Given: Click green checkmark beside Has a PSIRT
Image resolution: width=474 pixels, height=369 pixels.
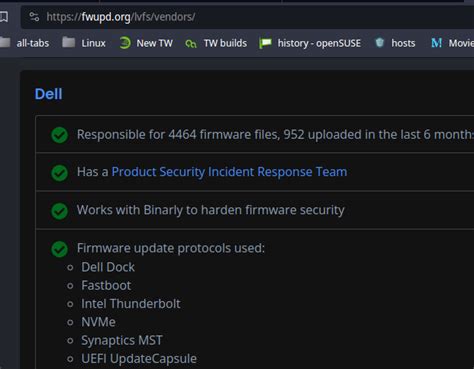Looking at the screenshot, I should click(60, 173).
